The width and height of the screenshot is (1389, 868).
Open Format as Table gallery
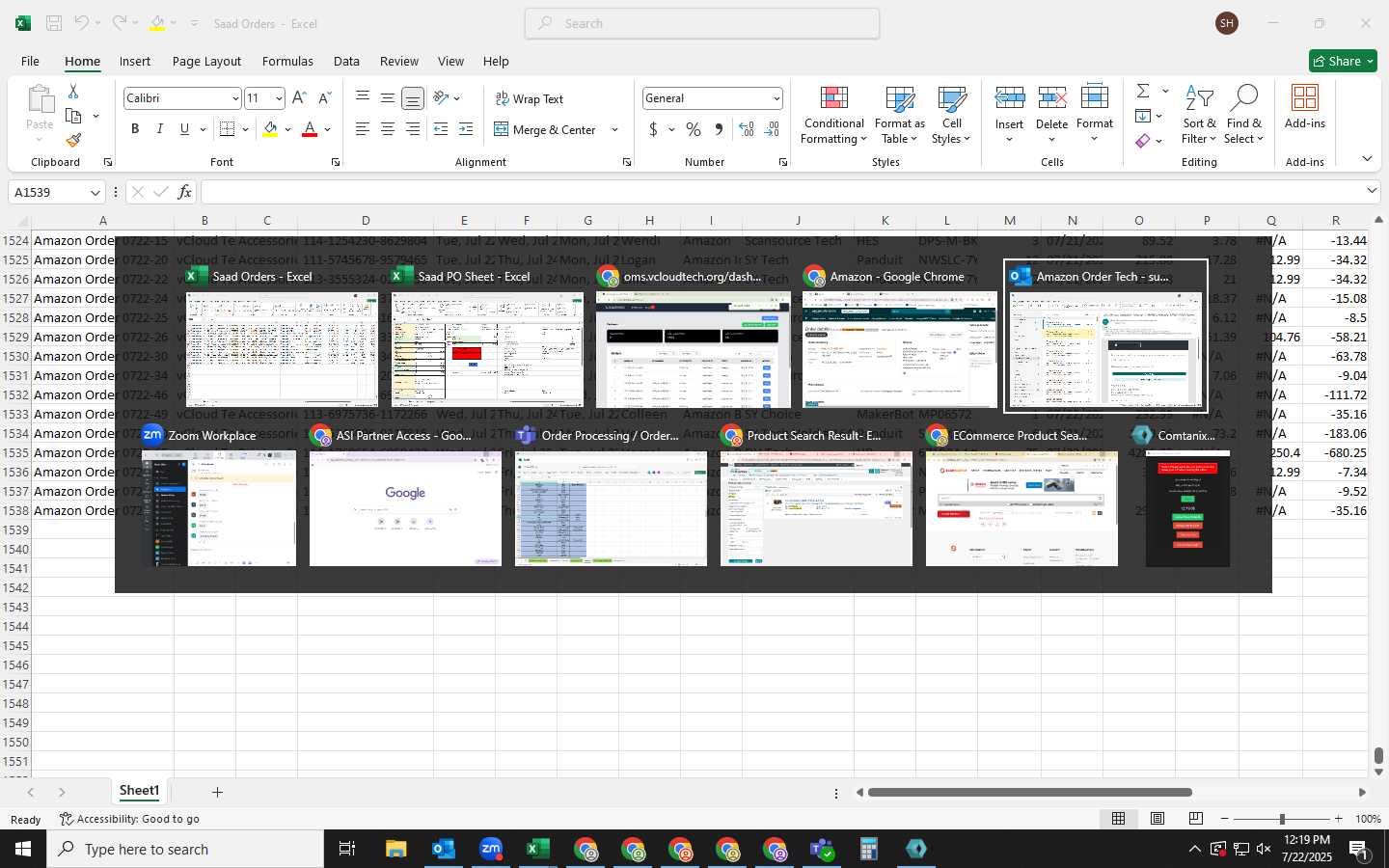tap(899, 115)
